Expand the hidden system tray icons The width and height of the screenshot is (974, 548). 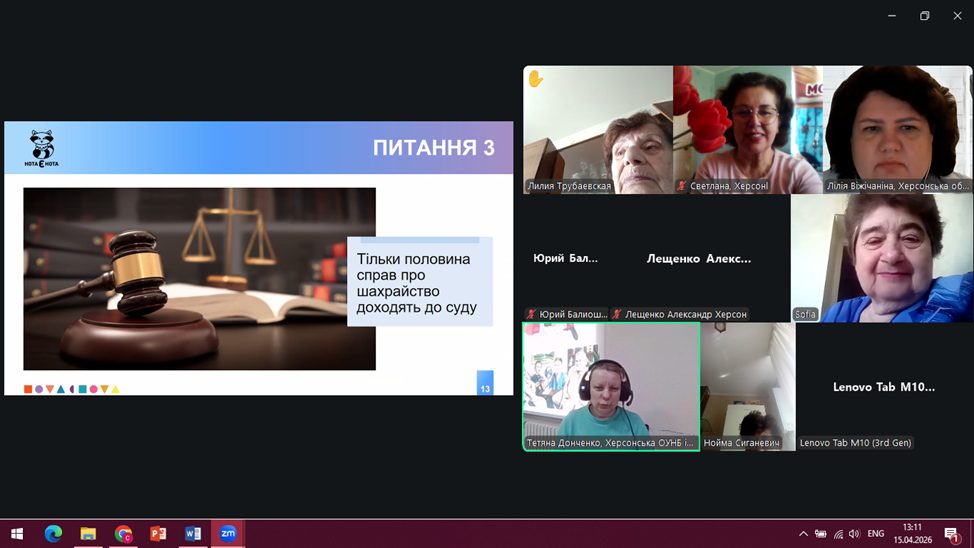(803, 534)
